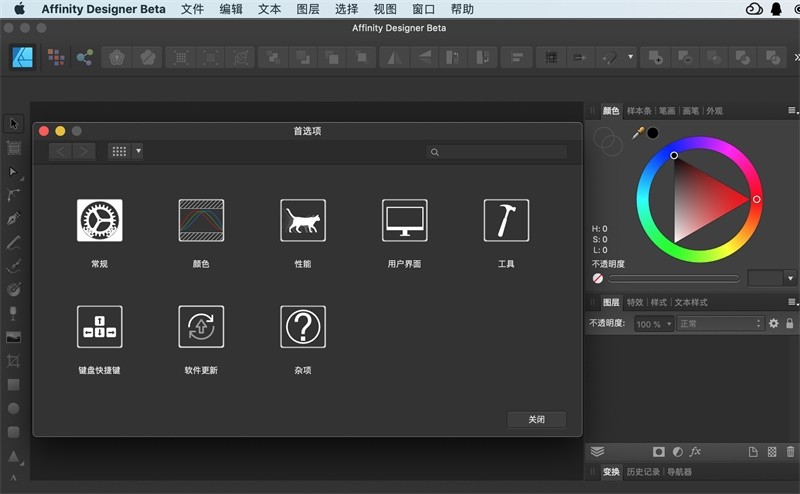Image resolution: width=800 pixels, height=494 pixels.
Task: Select the Place Image tool
Action: click(x=14, y=337)
